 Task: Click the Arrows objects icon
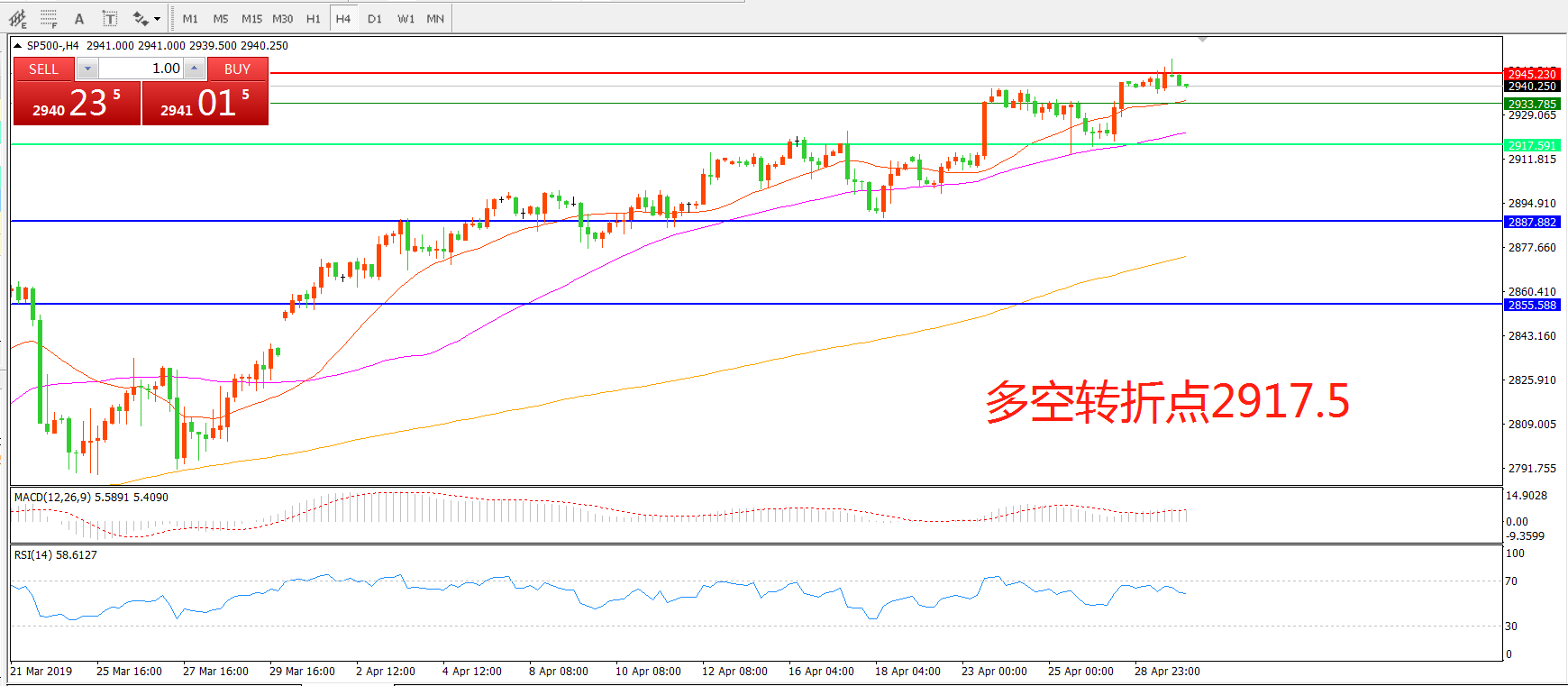(x=141, y=18)
